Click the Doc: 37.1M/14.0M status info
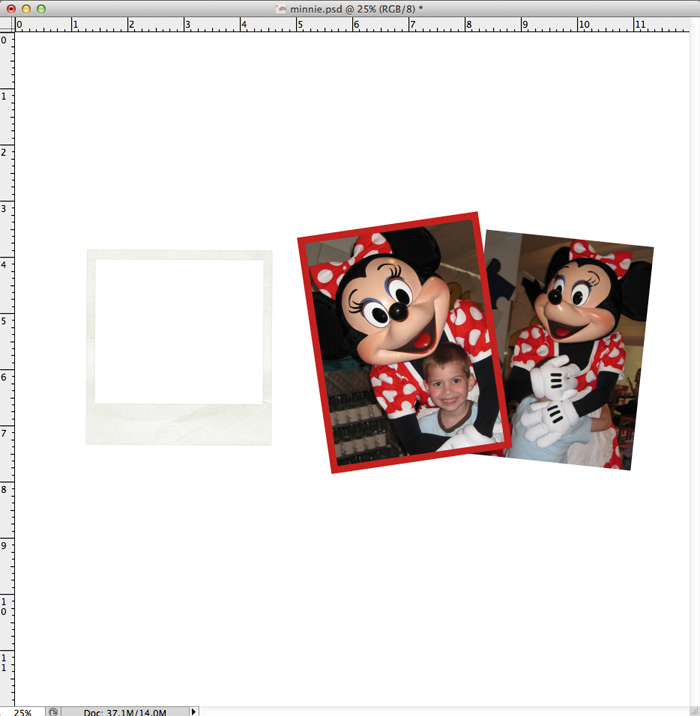 [x=125, y=711]
